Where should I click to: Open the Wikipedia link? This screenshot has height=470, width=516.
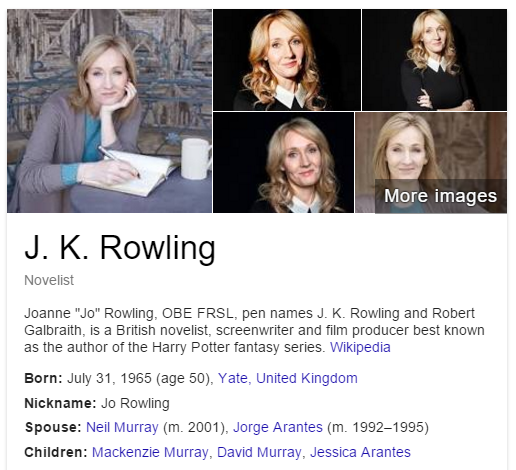coord(360,347)
